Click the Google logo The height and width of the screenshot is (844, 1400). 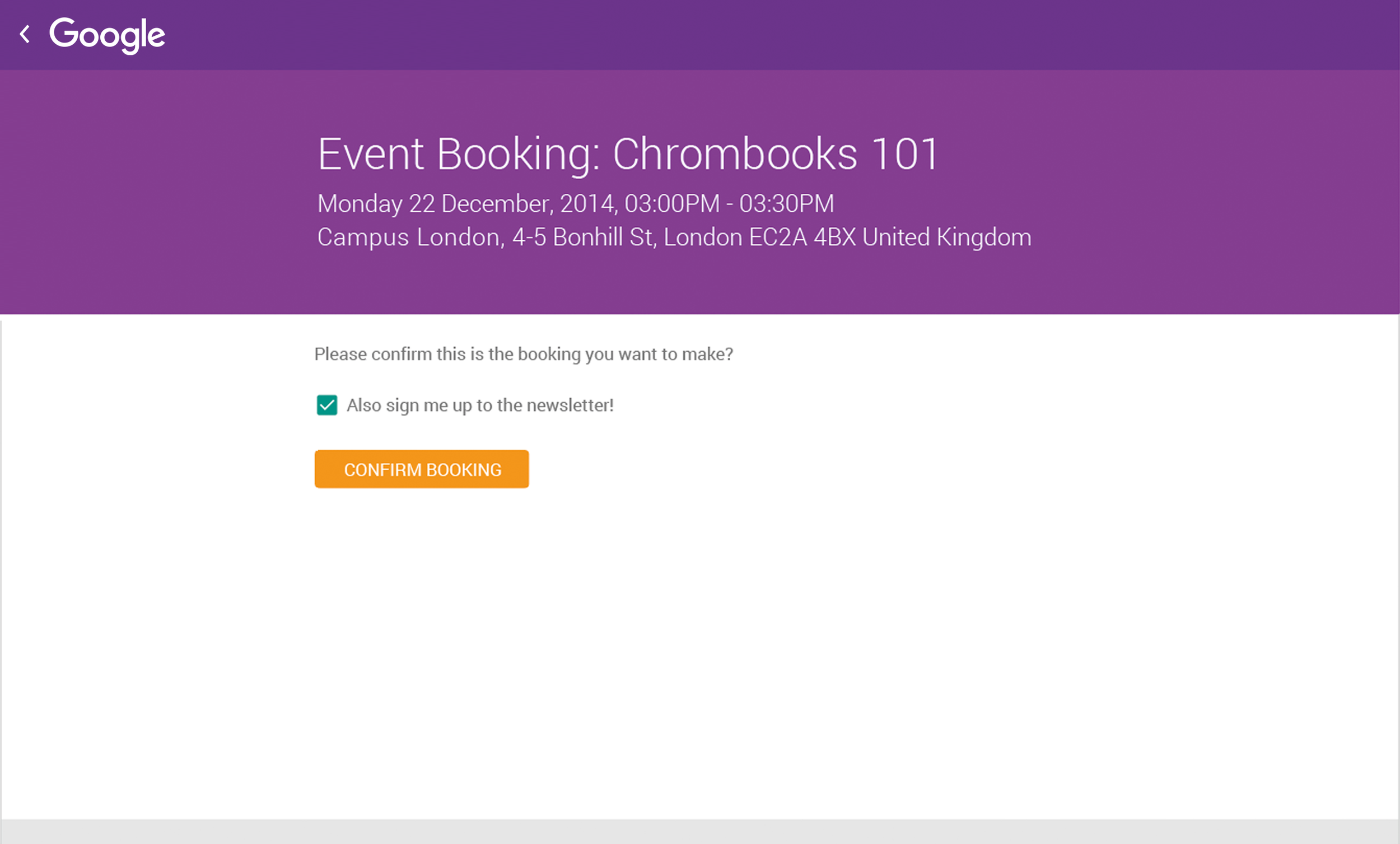107,35
